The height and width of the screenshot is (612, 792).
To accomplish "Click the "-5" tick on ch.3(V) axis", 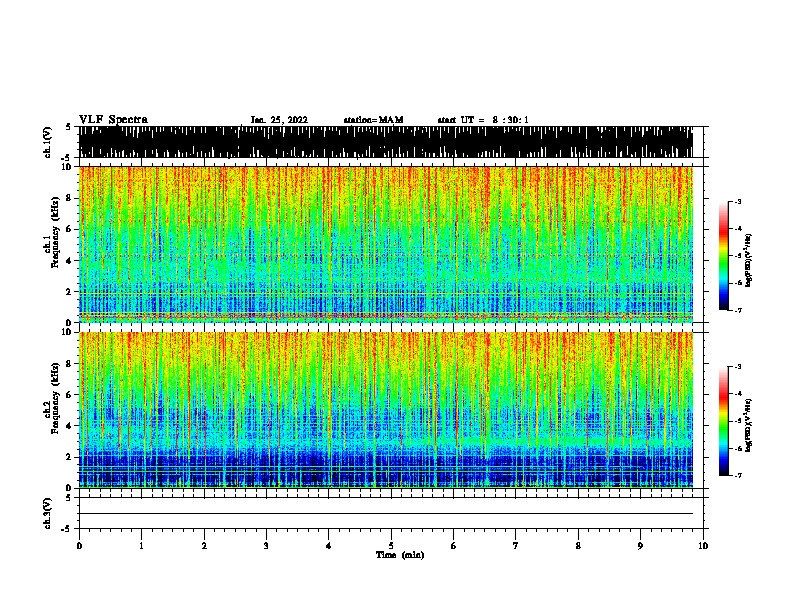I will [67, 529].
